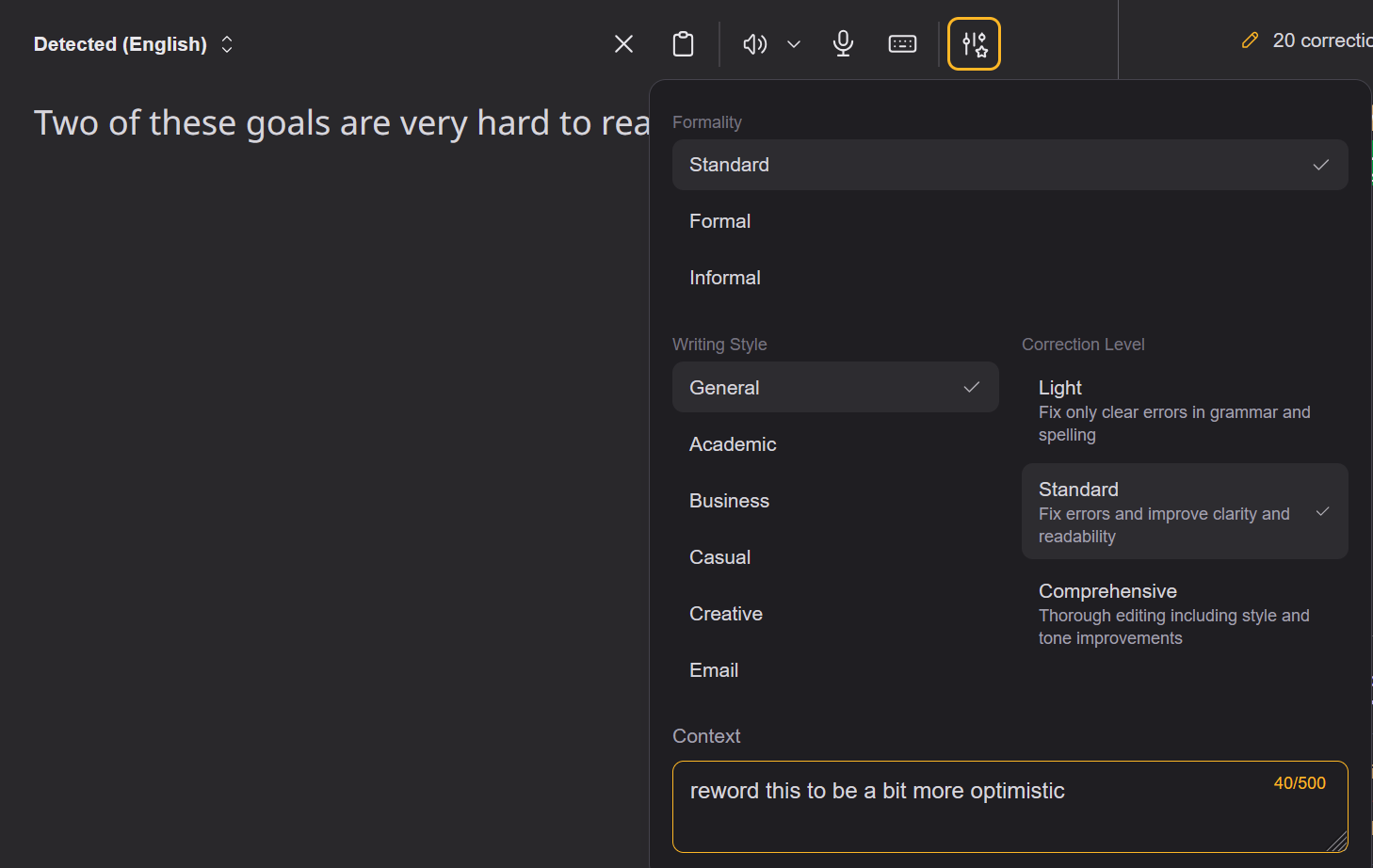The height and width of the screenshot is (868, 1373).
Task: Clear the source text with X icon
Action: 623,44
